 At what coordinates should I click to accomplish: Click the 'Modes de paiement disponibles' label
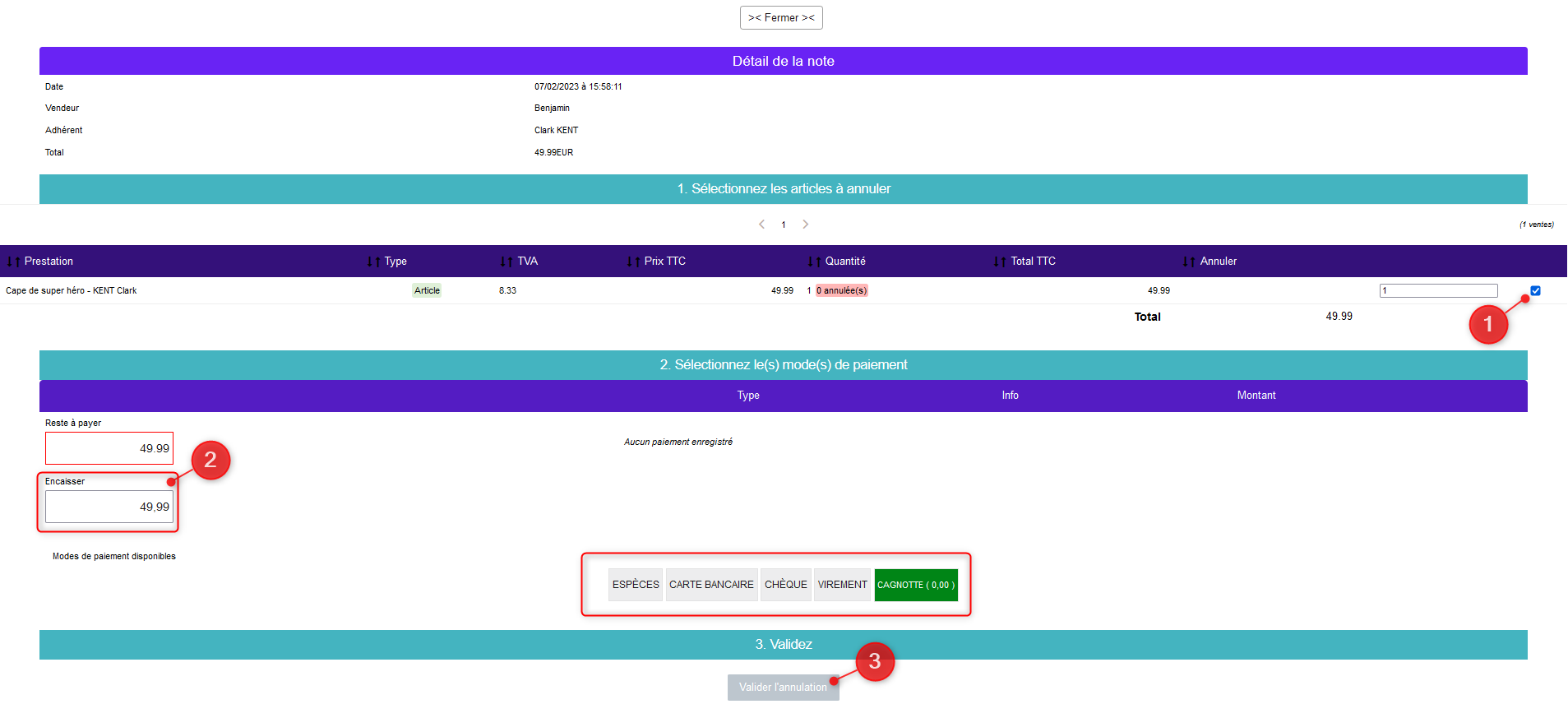[x=114, y=556]
